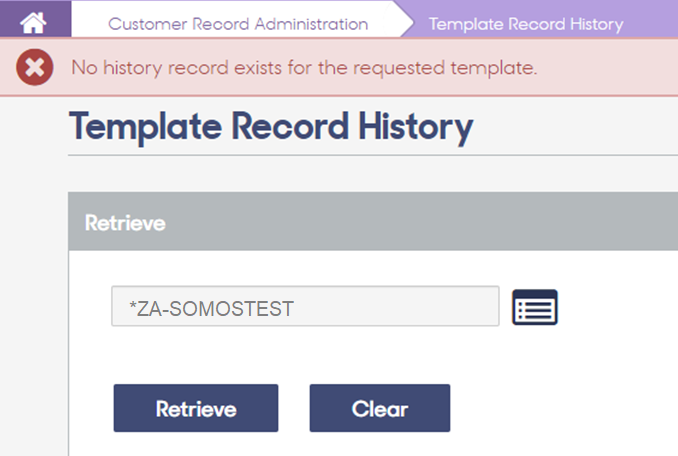Click the Retrieve button
The width and height of the screenshot is (678, 456).
196,408
